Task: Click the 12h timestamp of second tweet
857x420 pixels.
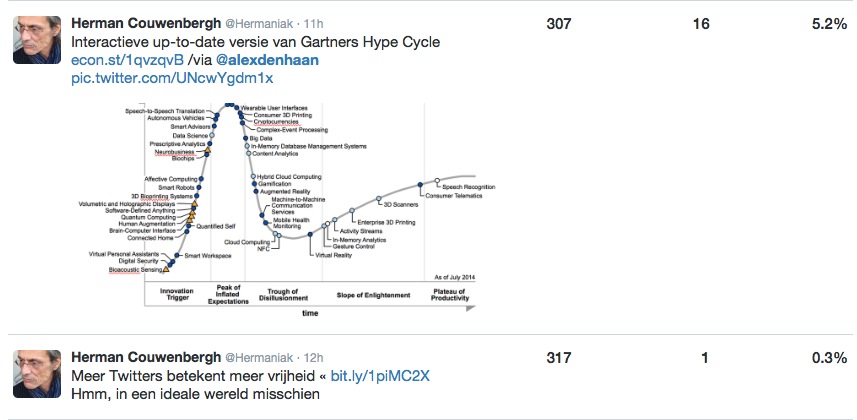Action: pyautogui.click(x=313, y=358)
